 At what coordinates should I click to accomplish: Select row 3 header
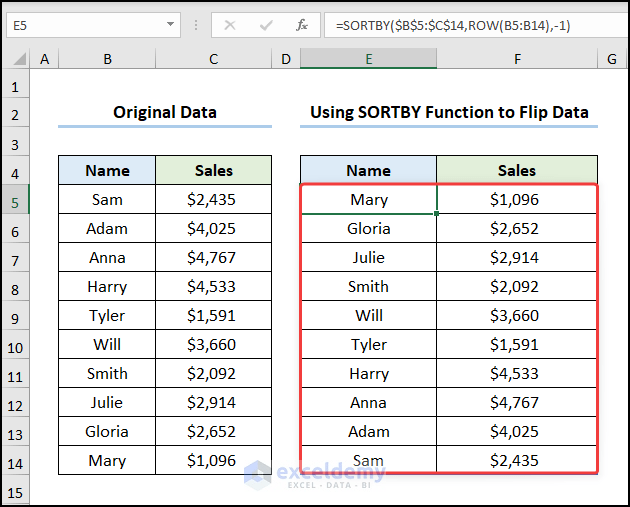[15, 141]
